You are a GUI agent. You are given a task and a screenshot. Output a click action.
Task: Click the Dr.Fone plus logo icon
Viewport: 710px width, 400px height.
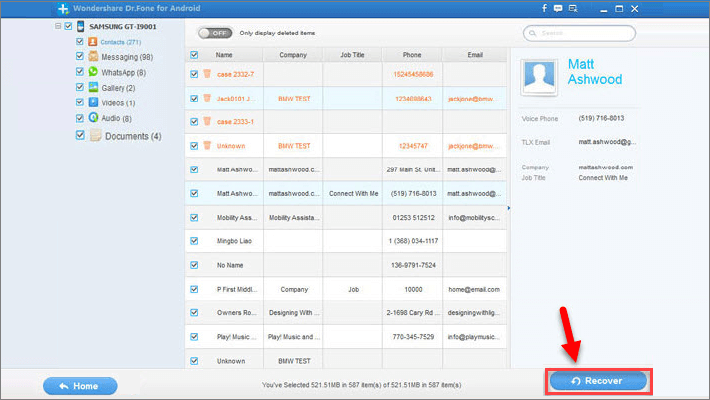point(63,8)
